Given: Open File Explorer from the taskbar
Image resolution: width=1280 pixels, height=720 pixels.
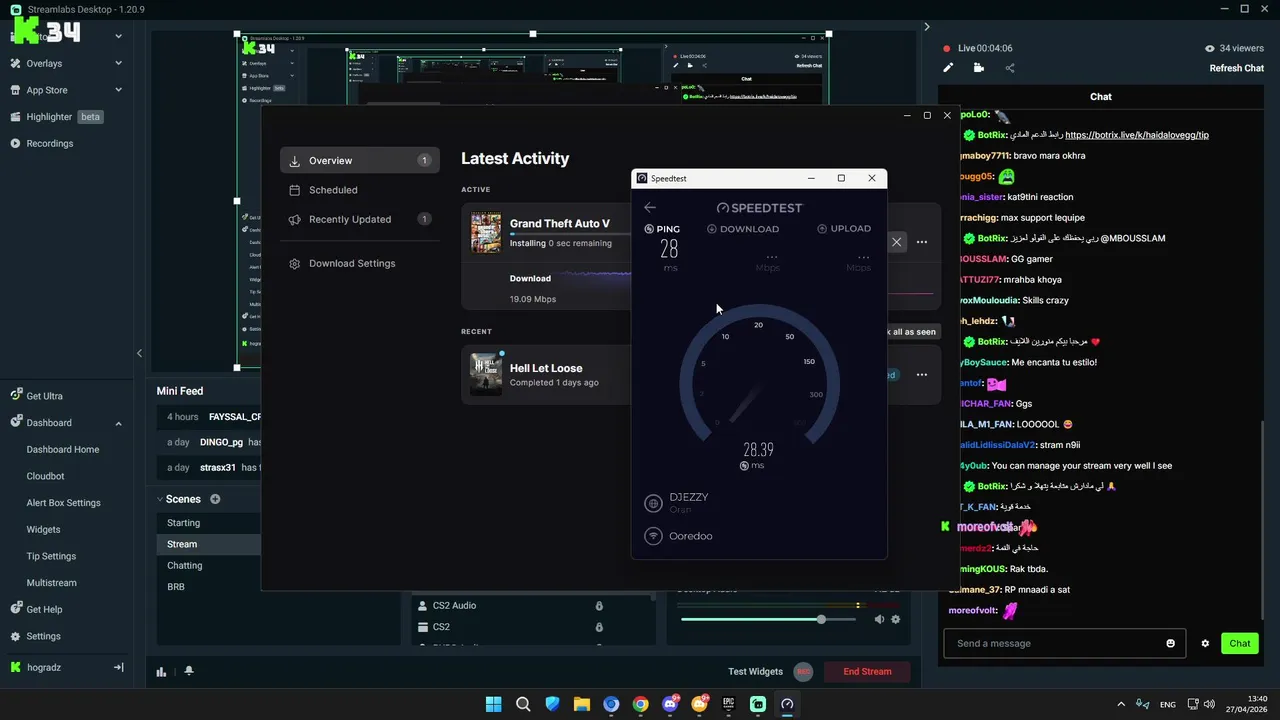Looking at the screenshot, I should point(581,704).
